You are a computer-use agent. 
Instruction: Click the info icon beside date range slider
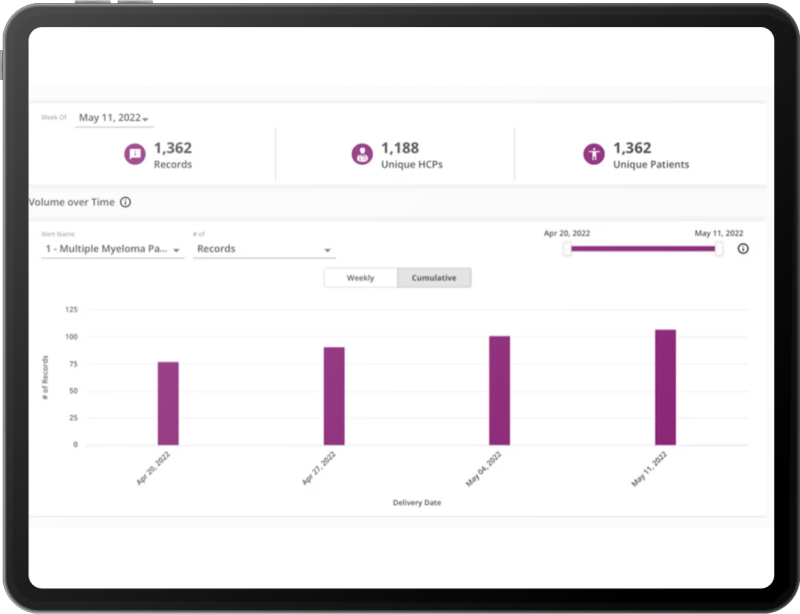point(743,249)
